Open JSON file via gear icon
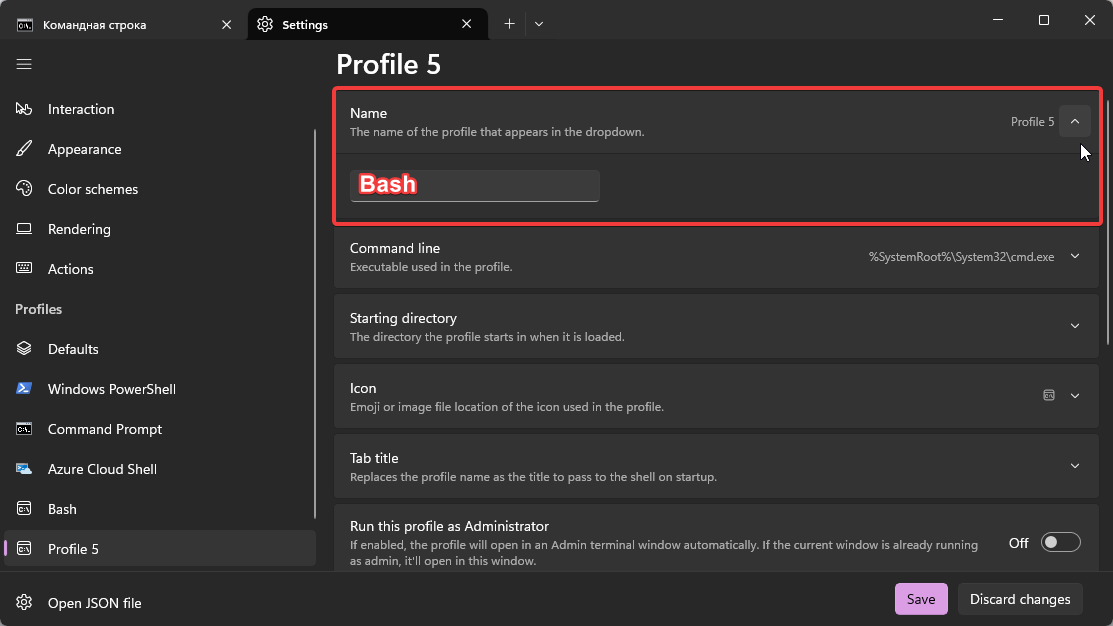The width and height of the screenshot is (1113, 626). tap(94, 603)
